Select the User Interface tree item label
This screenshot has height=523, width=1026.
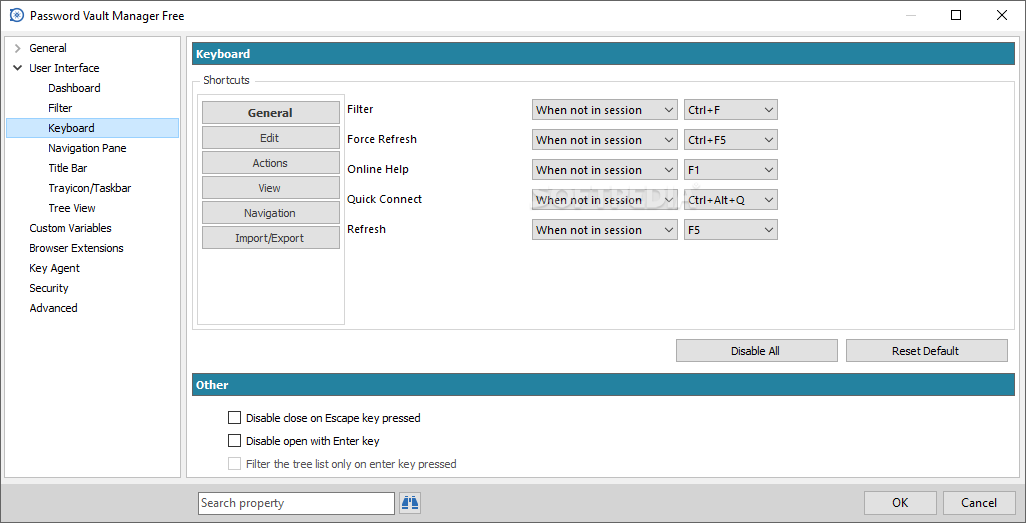coord(64,68)
